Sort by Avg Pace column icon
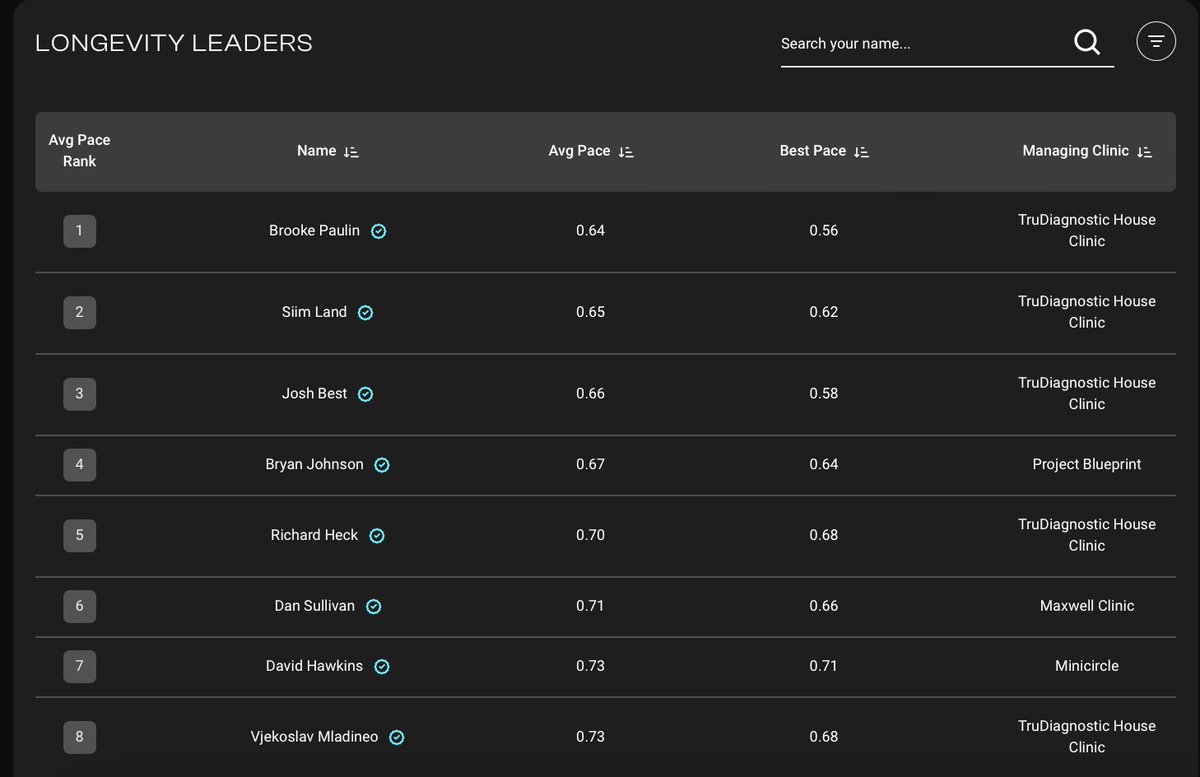 pyautogui.click(x=626, y=152)
